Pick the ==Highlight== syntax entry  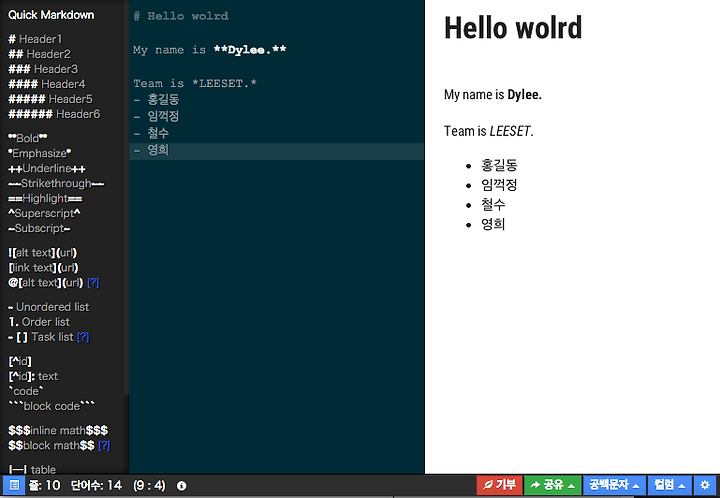pos(45,199)
